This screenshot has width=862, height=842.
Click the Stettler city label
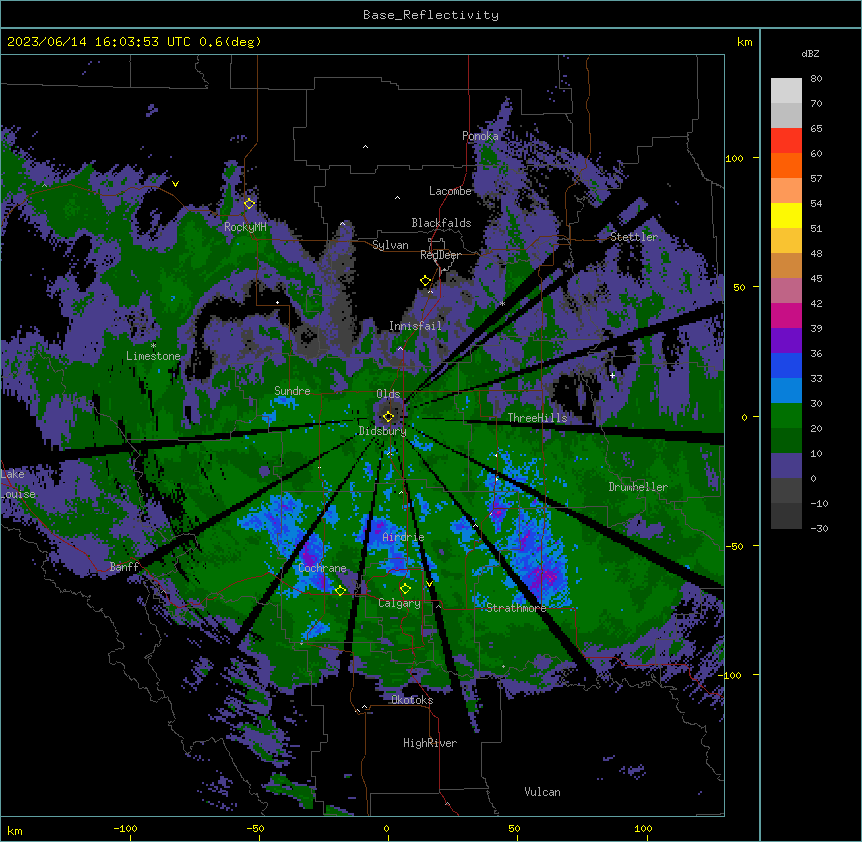(634, 237)
